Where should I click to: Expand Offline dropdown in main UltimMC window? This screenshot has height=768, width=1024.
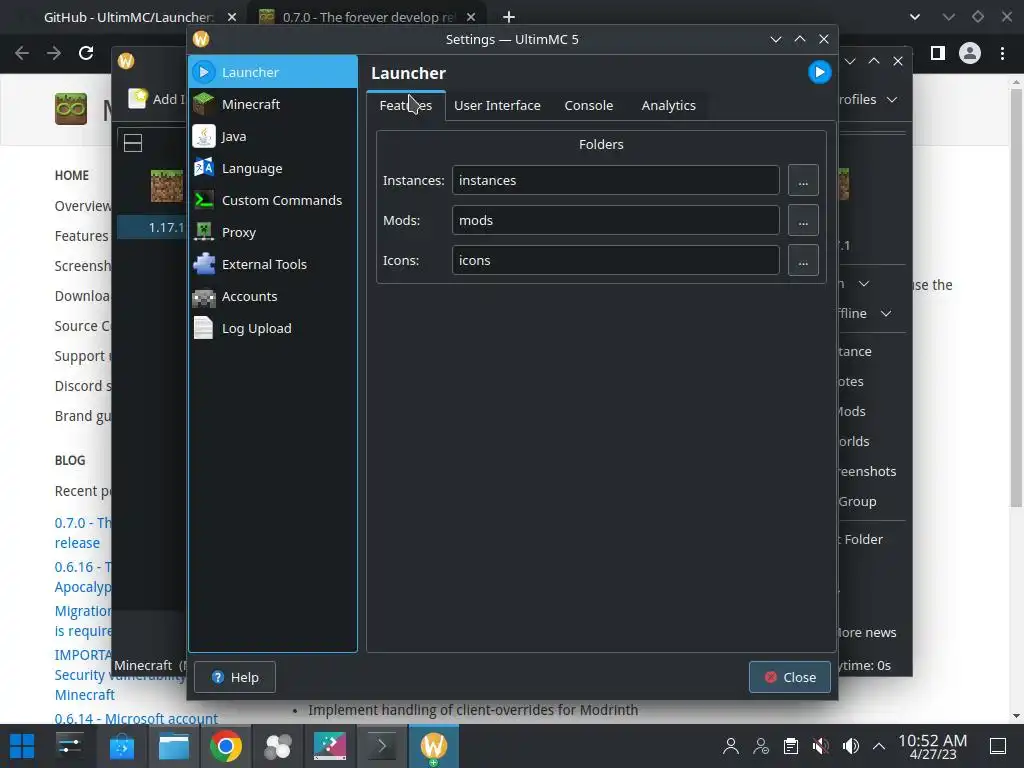click(x=886, y=313)
